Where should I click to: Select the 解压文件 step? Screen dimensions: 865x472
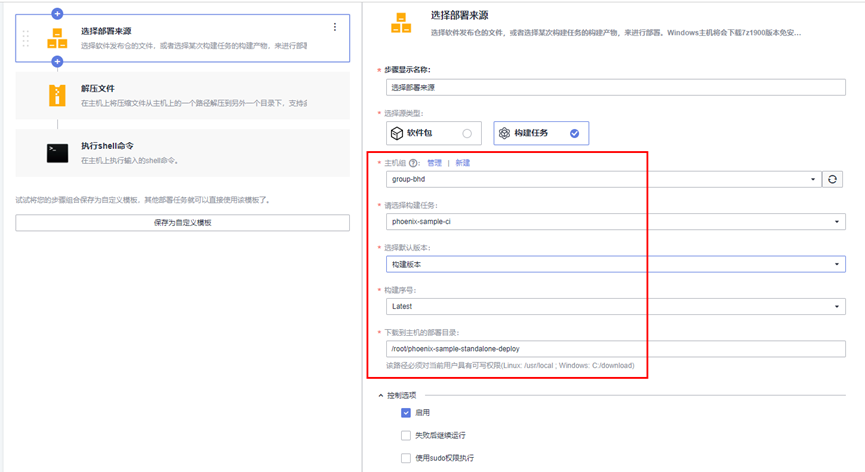click(183, 95)
